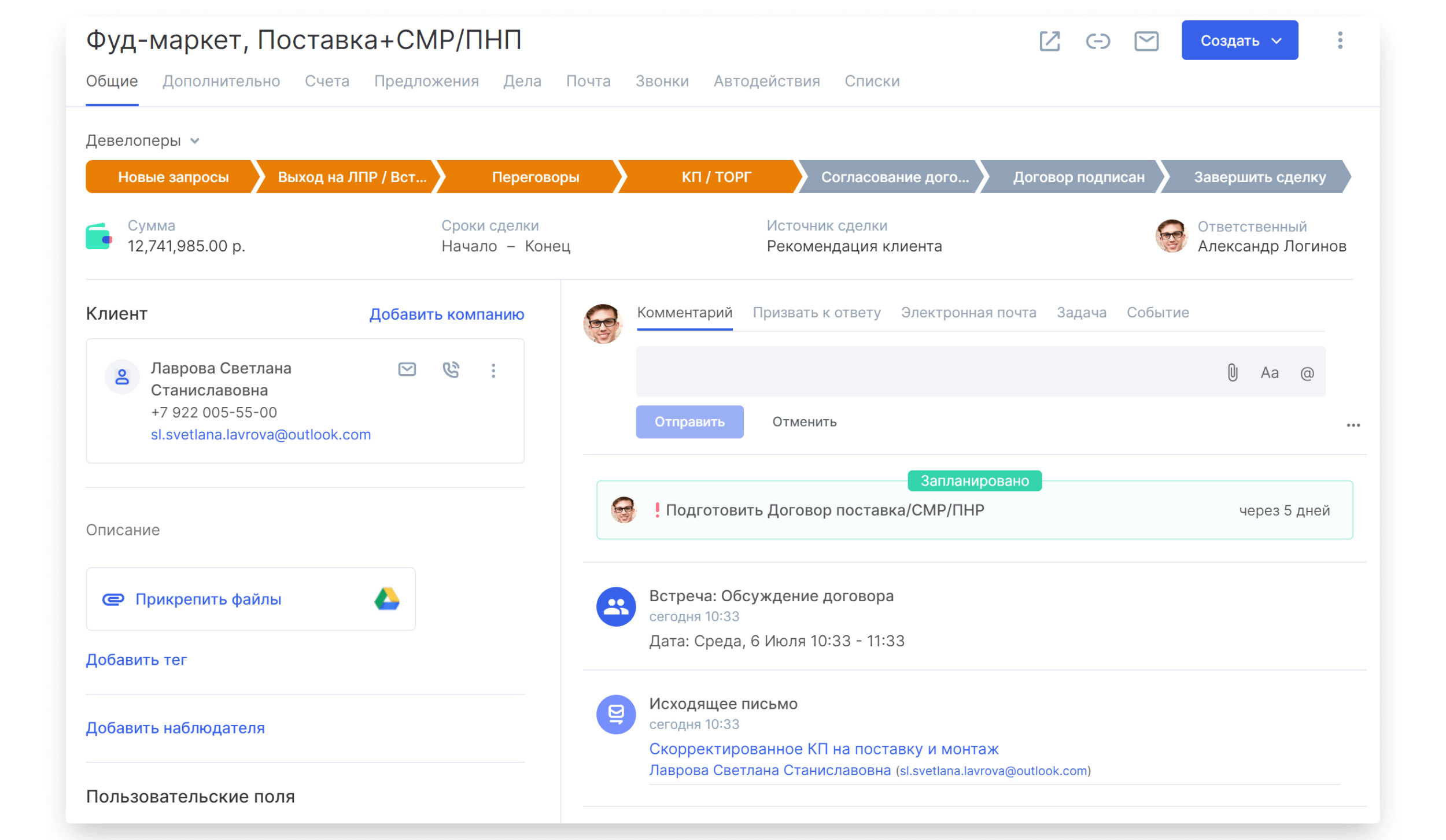The height and width of the screenshot is (840, 1446).
Task: Attach a file using the paperclip icon
Action: coord(1232,373)
